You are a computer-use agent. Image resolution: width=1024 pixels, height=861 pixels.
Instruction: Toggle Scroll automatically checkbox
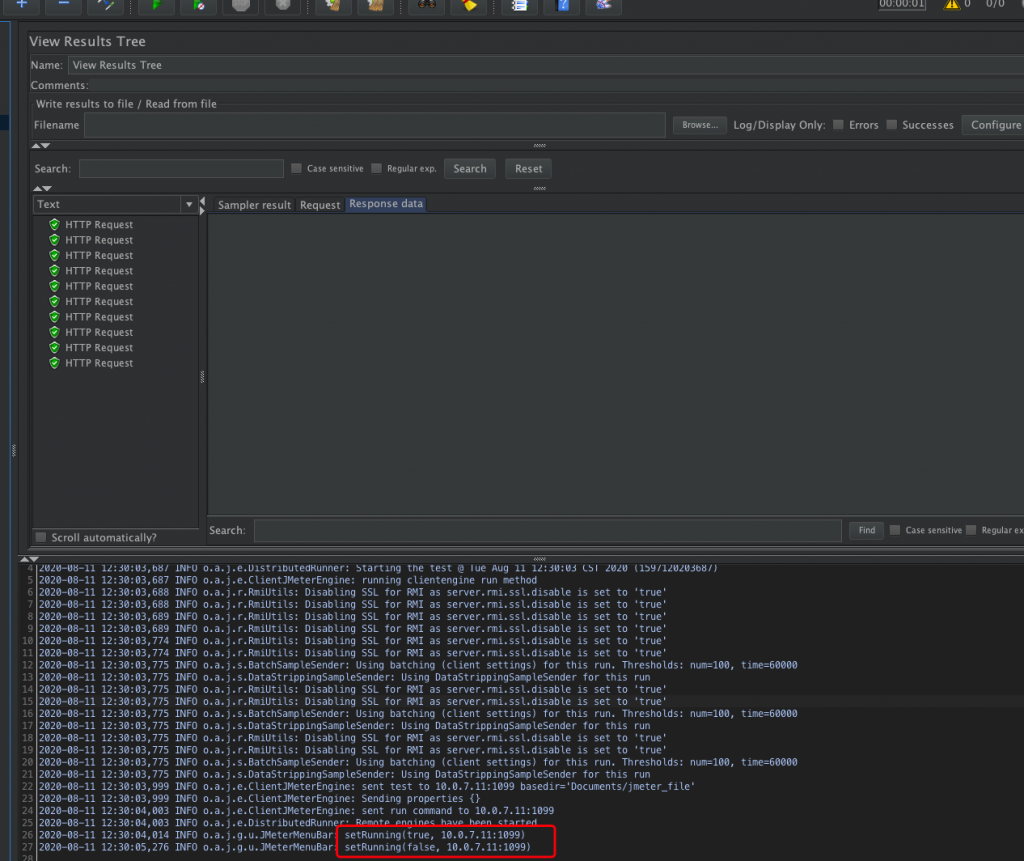41,537
